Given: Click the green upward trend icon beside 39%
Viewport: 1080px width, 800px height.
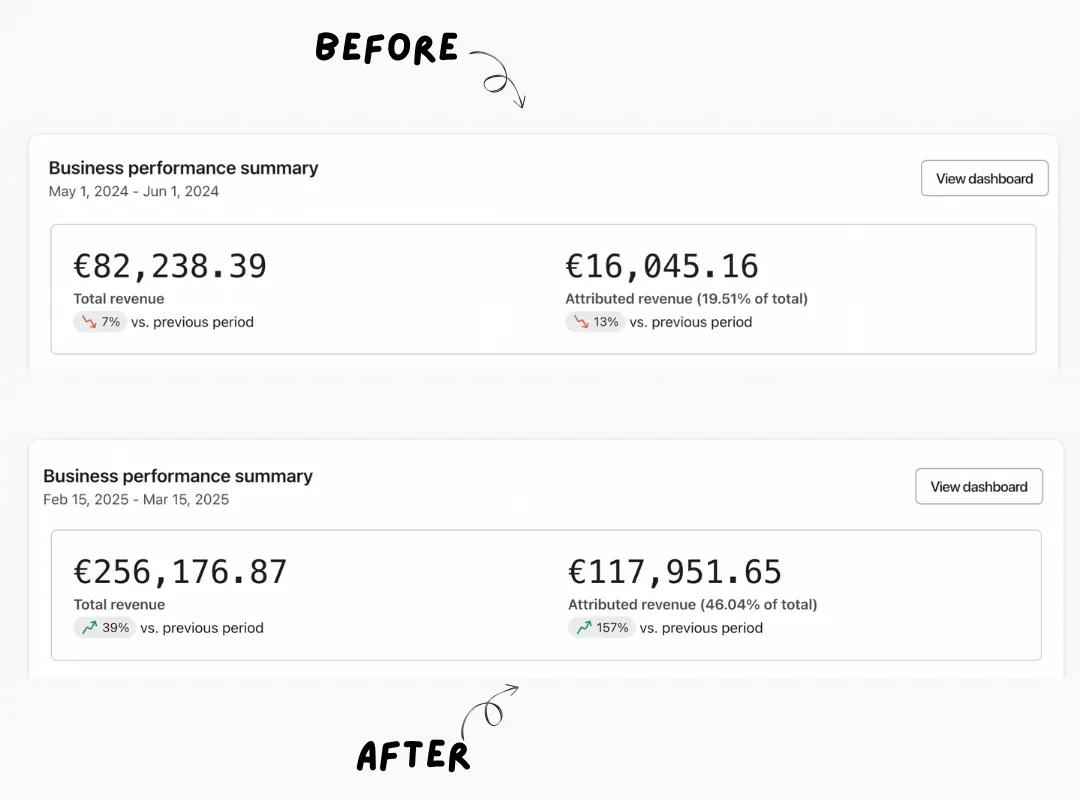Looking at the screenshot, I should (90, 628).
